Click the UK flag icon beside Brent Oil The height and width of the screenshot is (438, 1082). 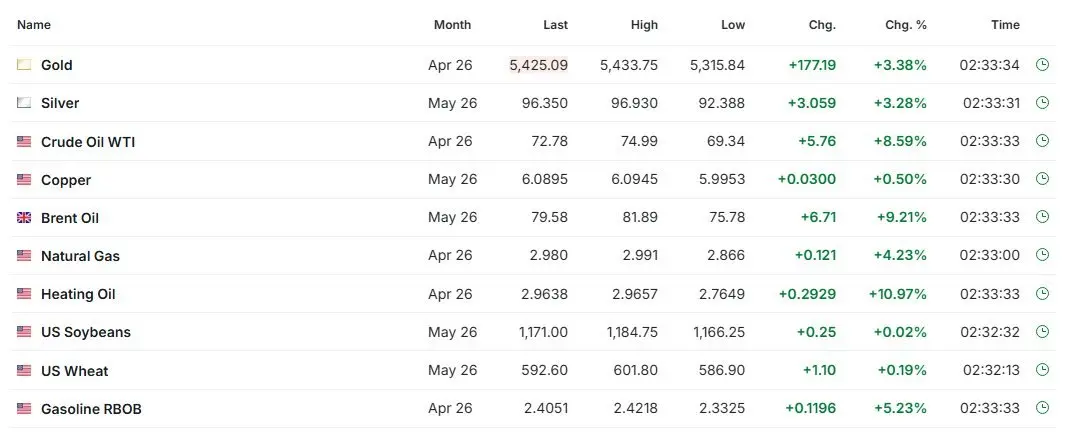click(x=24, y=218)
